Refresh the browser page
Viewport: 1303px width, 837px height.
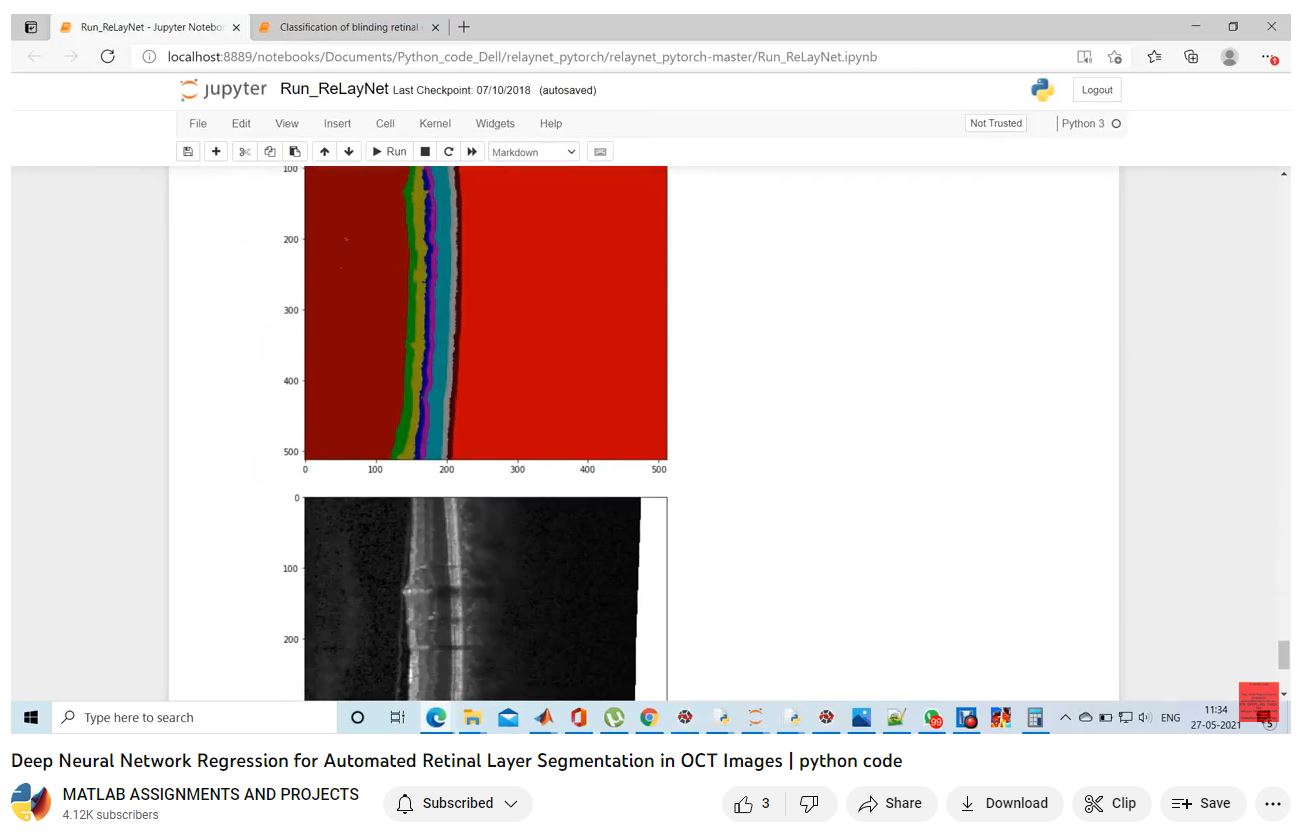click(x=108, y=57)
